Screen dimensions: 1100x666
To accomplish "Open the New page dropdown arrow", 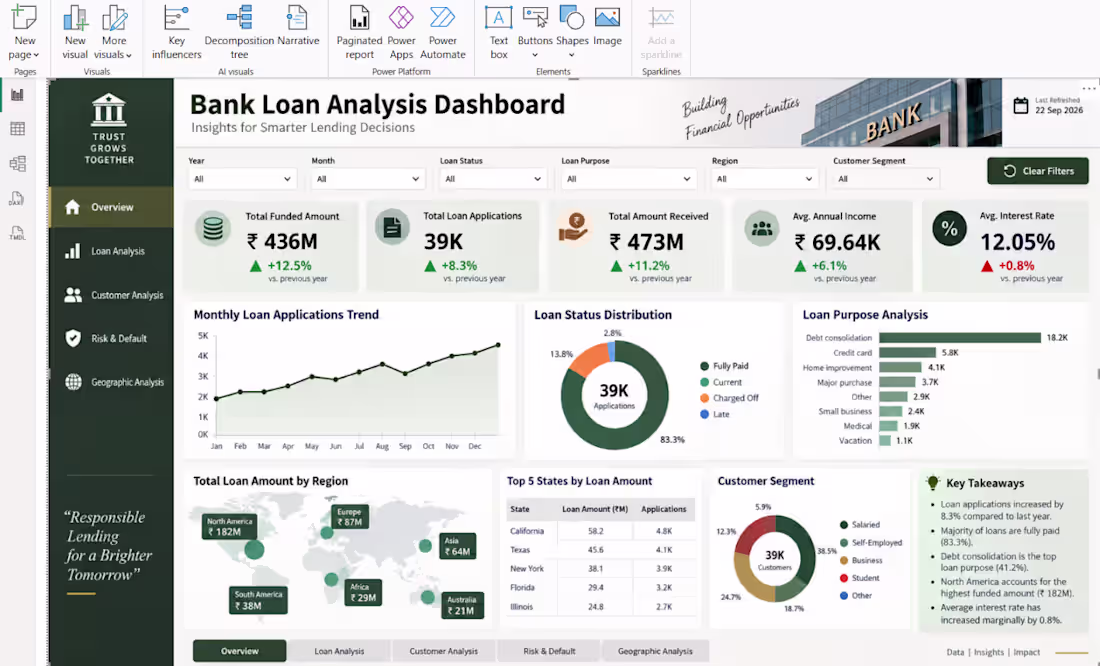I will (x=36, y=55).
